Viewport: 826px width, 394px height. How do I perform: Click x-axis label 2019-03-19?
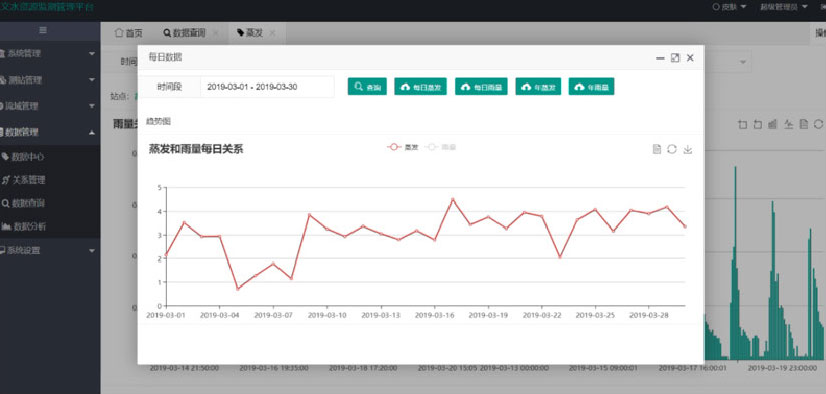click(488, 315)
